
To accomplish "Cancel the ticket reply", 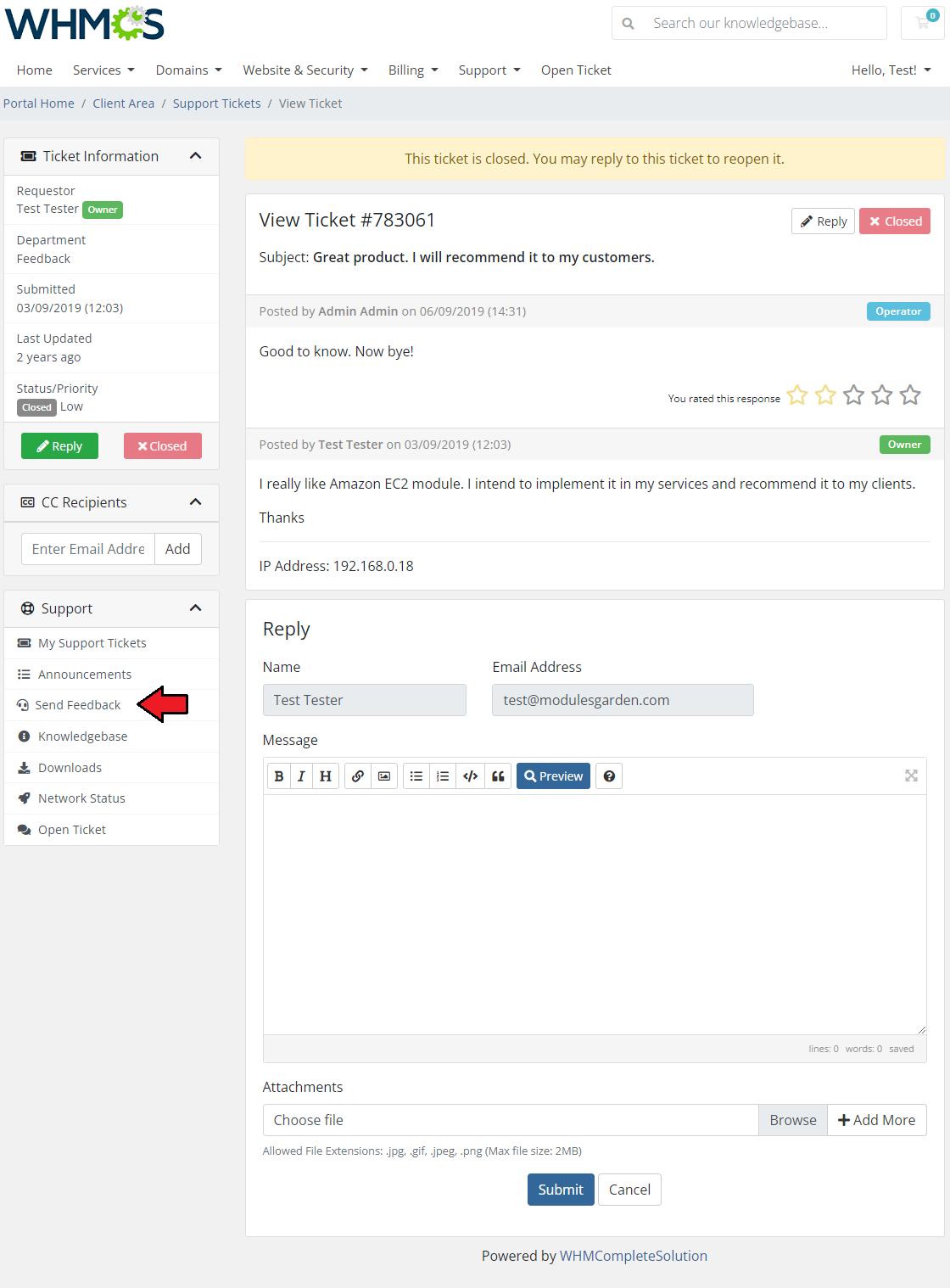I will pos(629,1190).
